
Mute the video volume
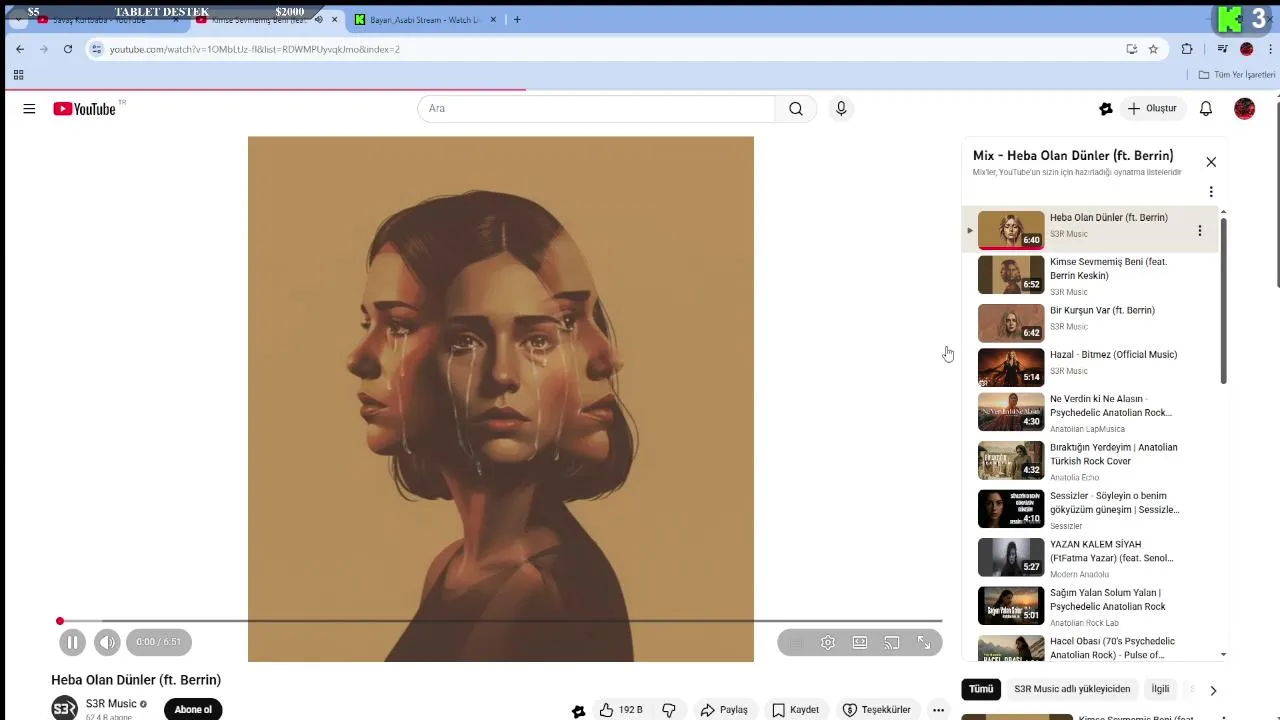[x=107, y=642]
